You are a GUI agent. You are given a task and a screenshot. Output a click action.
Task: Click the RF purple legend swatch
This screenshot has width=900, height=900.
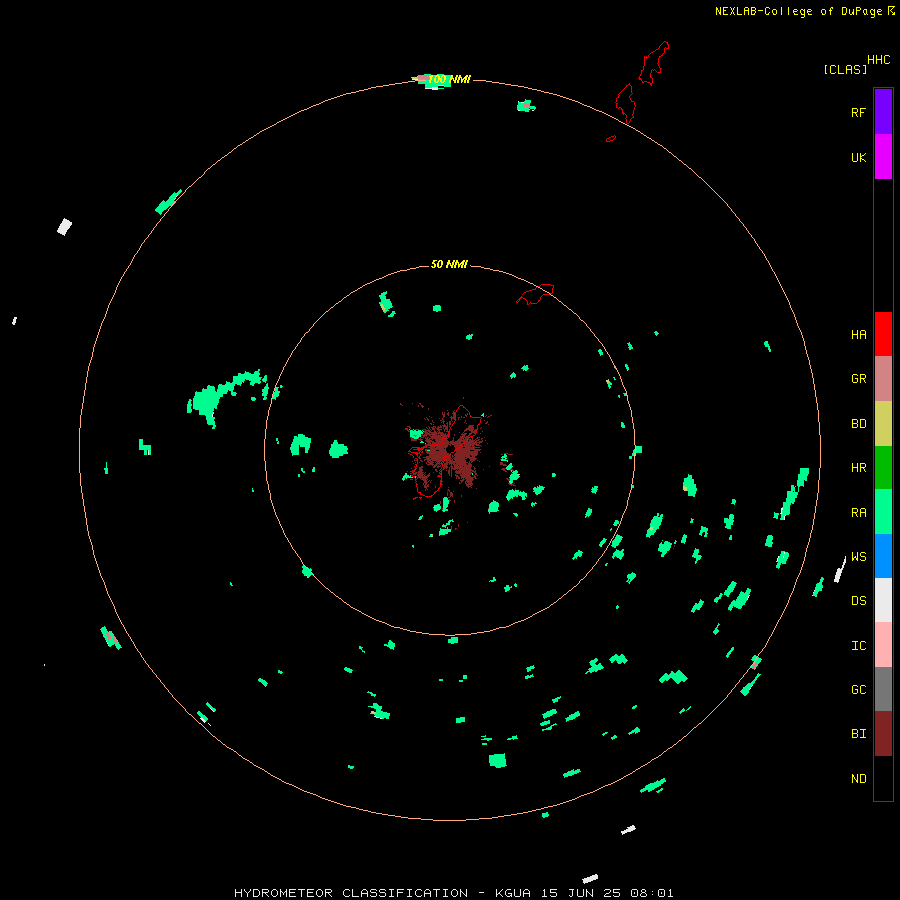[x=883, y=112]
